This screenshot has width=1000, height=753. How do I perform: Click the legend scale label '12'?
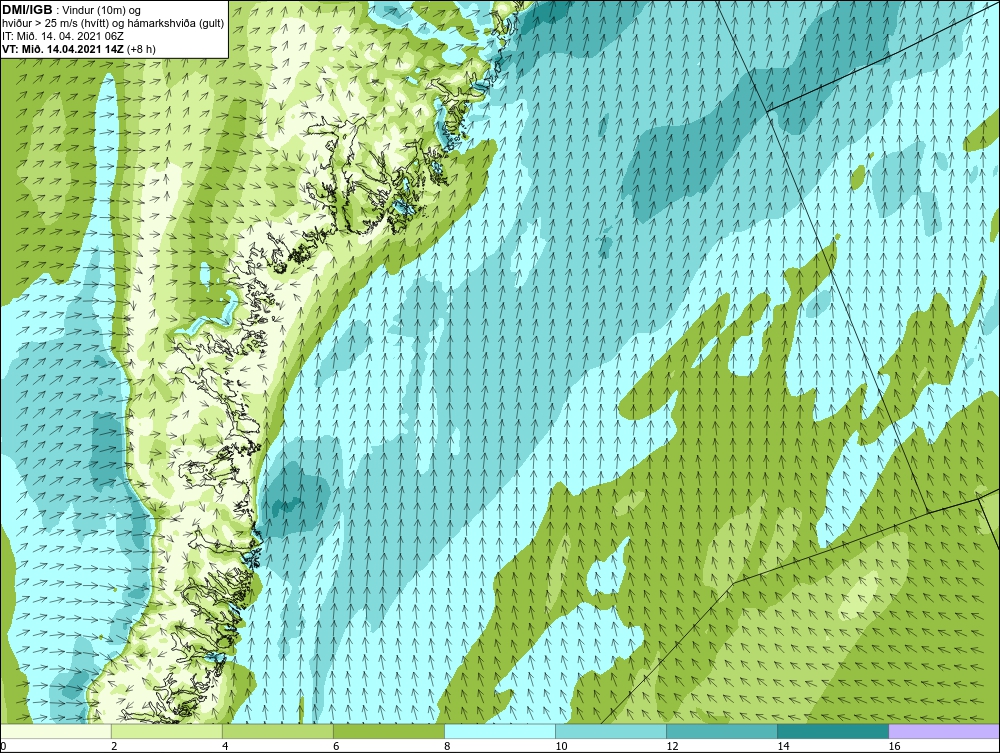(x=672, y=746)
